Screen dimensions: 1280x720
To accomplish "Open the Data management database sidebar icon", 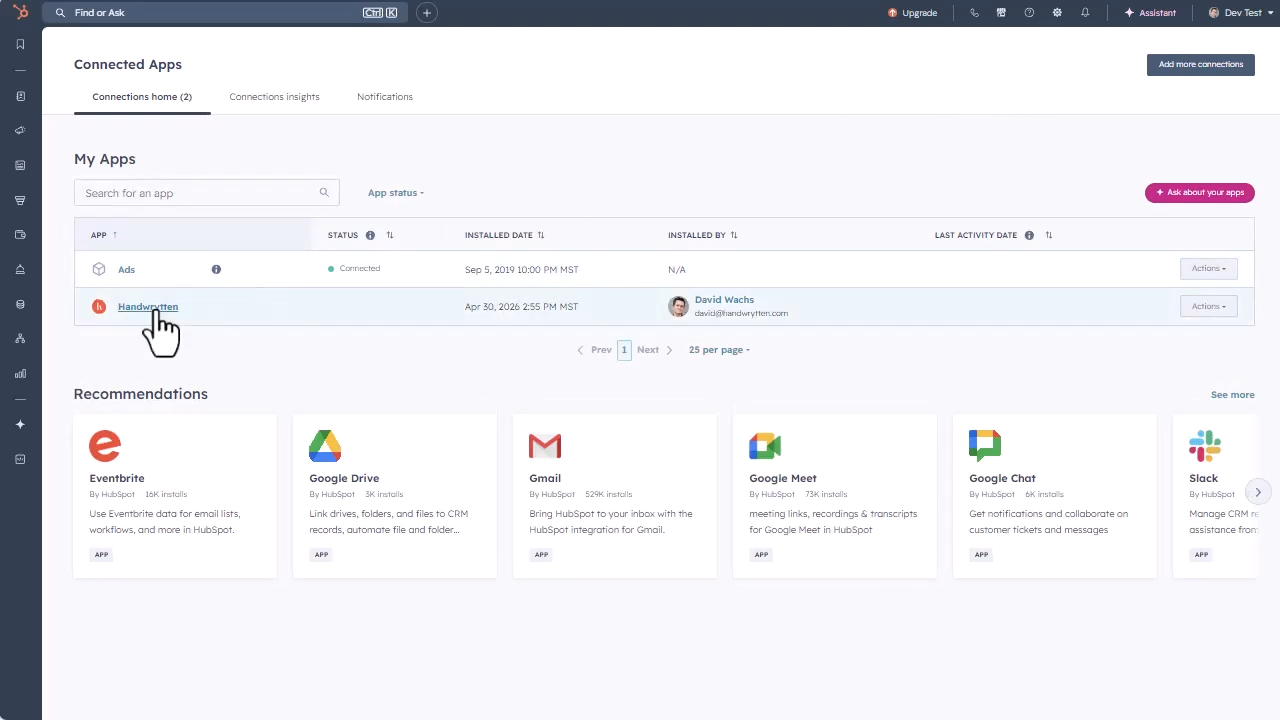I will pos(20,304).
